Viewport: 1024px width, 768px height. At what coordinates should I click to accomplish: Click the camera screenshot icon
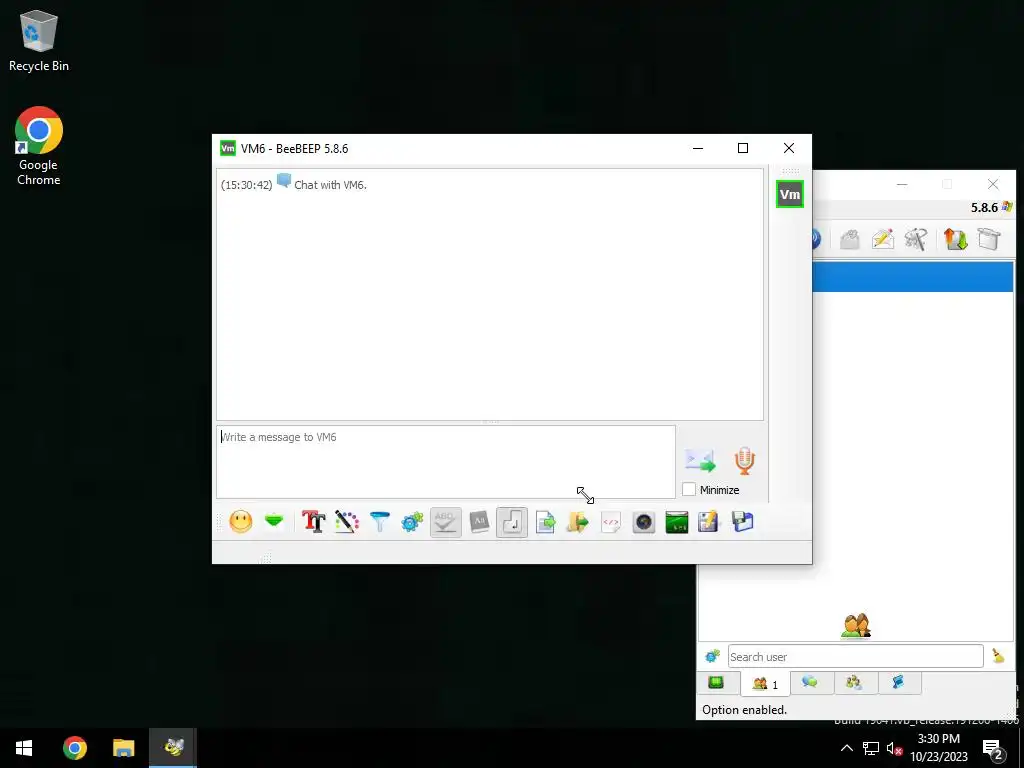pos(644,522)
